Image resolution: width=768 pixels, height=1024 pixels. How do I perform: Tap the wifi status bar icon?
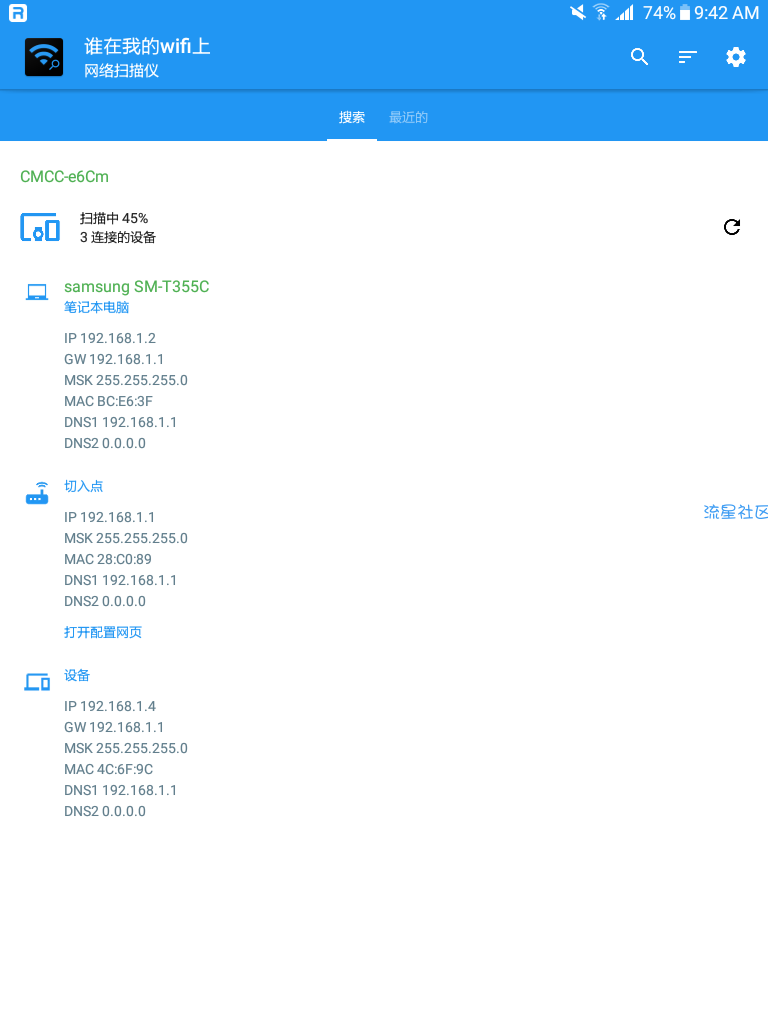(x=601, y=12)
